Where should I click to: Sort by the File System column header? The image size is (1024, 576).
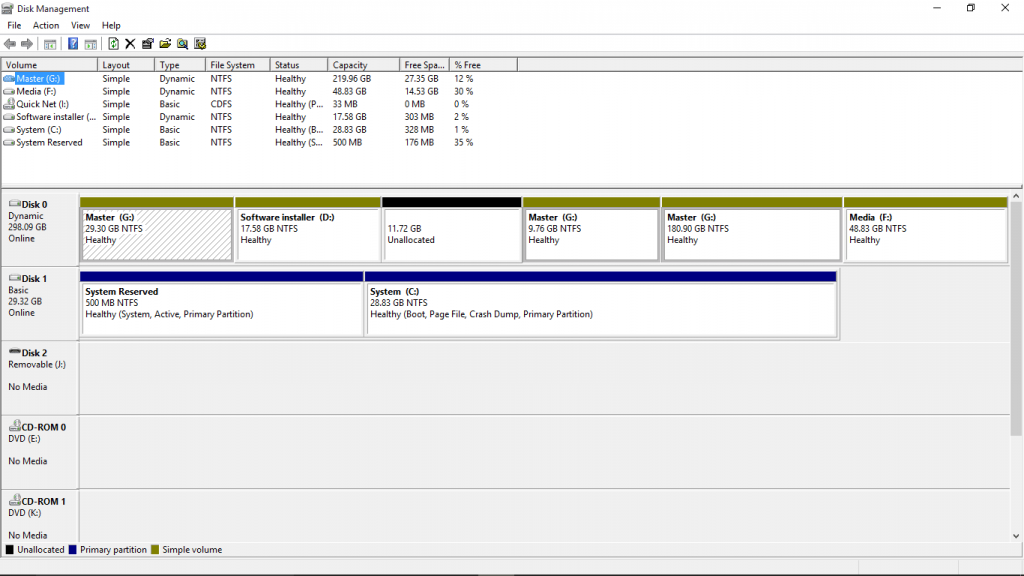(x=238, y=65)
